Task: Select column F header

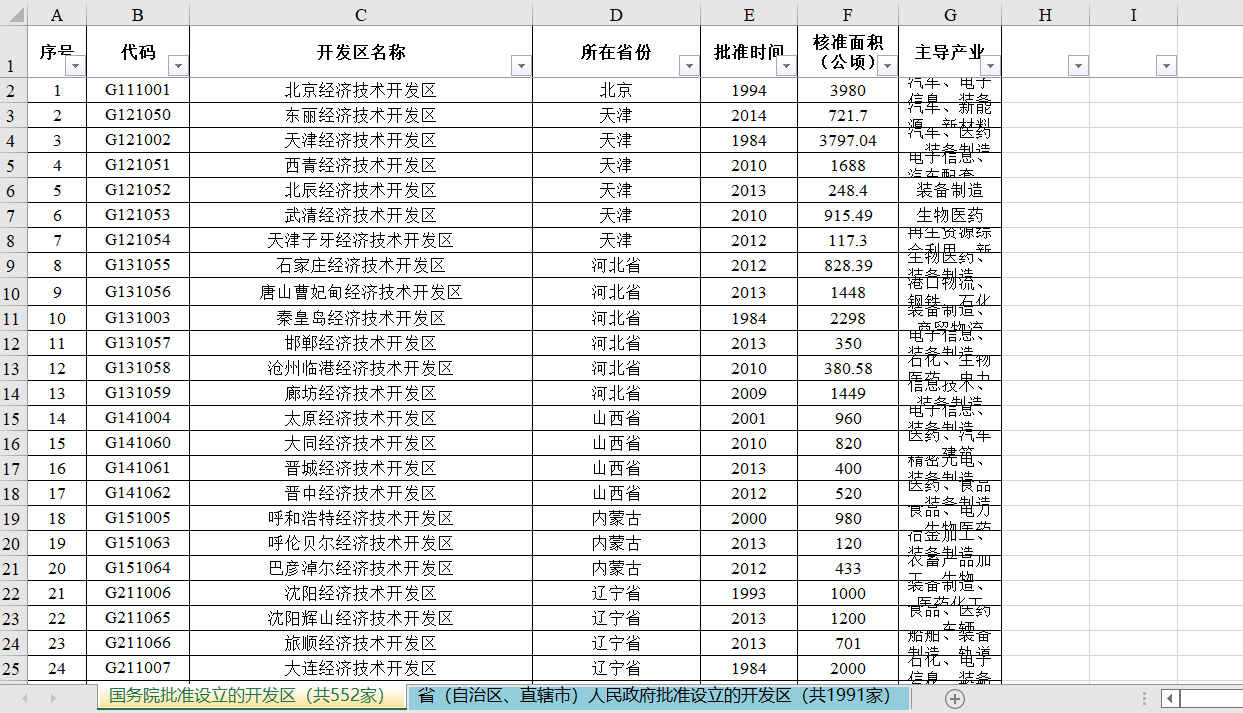Action: click(848, 14)
